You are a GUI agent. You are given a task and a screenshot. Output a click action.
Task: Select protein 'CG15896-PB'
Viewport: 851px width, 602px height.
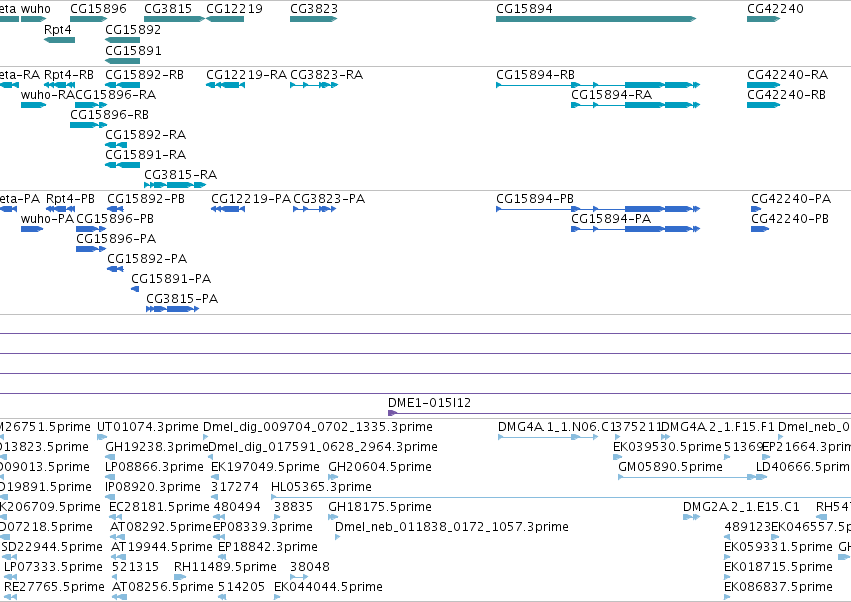click(115, 219)
